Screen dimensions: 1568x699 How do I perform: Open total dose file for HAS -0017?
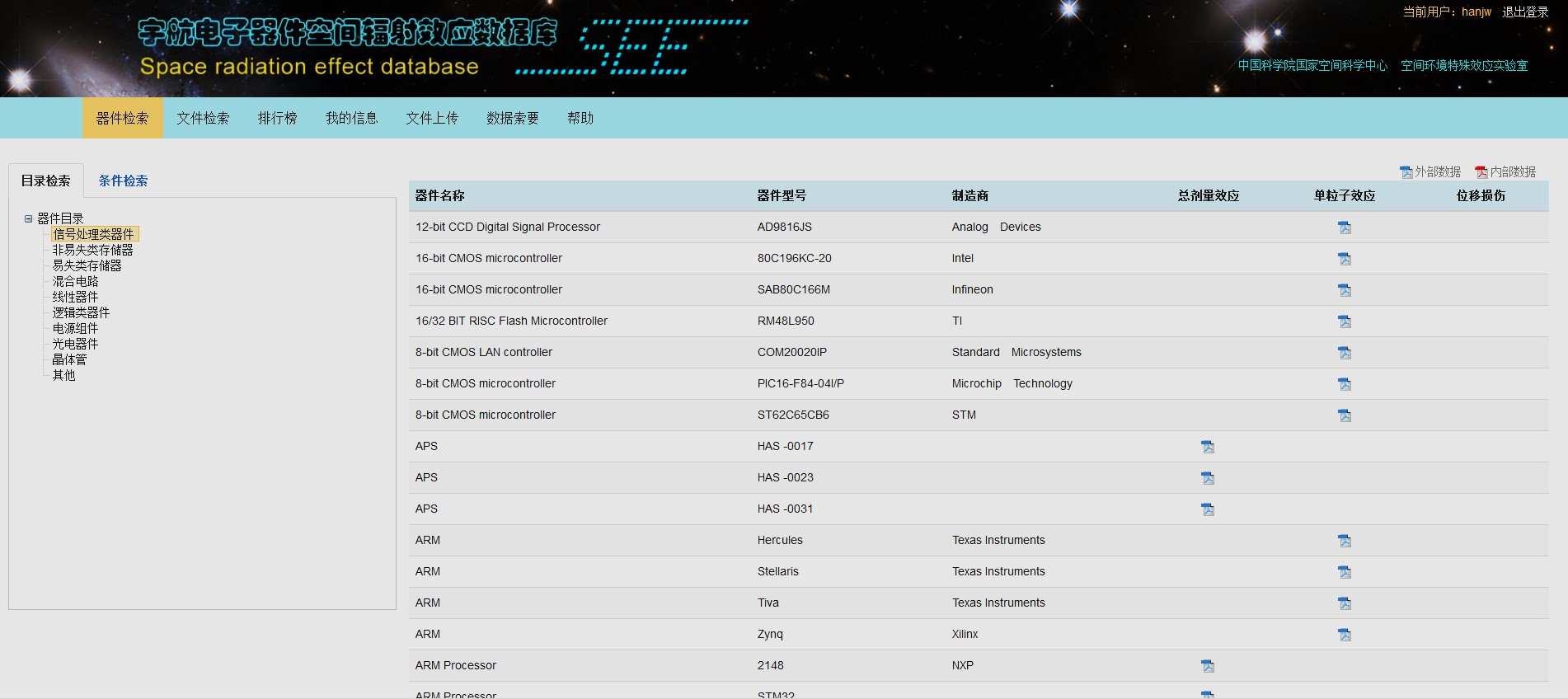(x=1207, y=447)
